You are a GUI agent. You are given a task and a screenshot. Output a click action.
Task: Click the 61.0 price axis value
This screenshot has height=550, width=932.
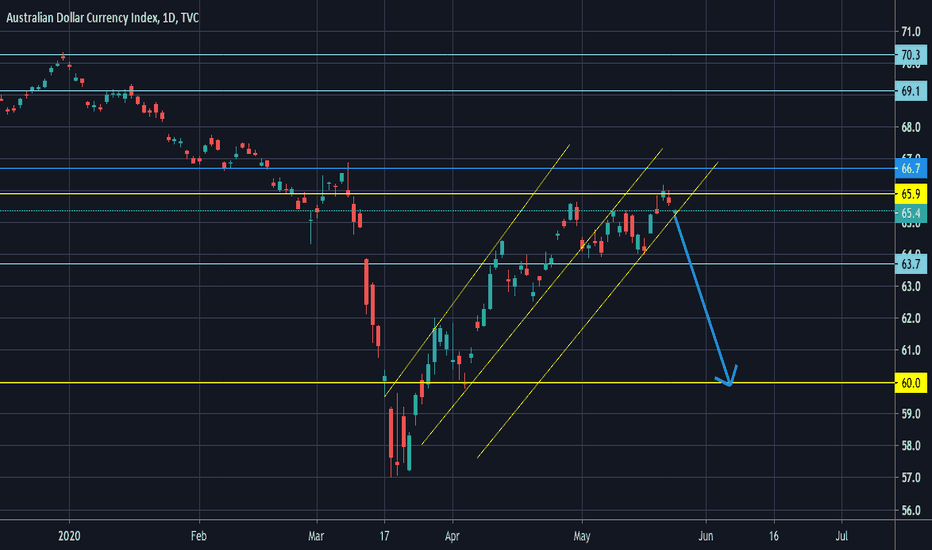(x=911, y=350)
